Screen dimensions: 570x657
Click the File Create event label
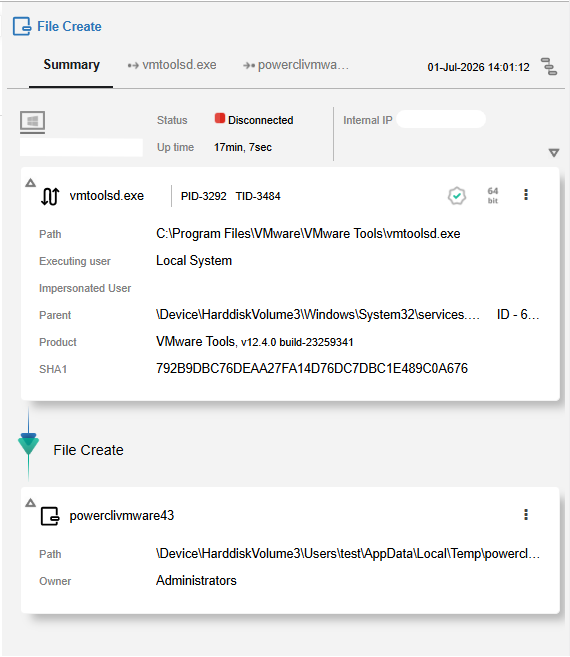pos(88,450)
